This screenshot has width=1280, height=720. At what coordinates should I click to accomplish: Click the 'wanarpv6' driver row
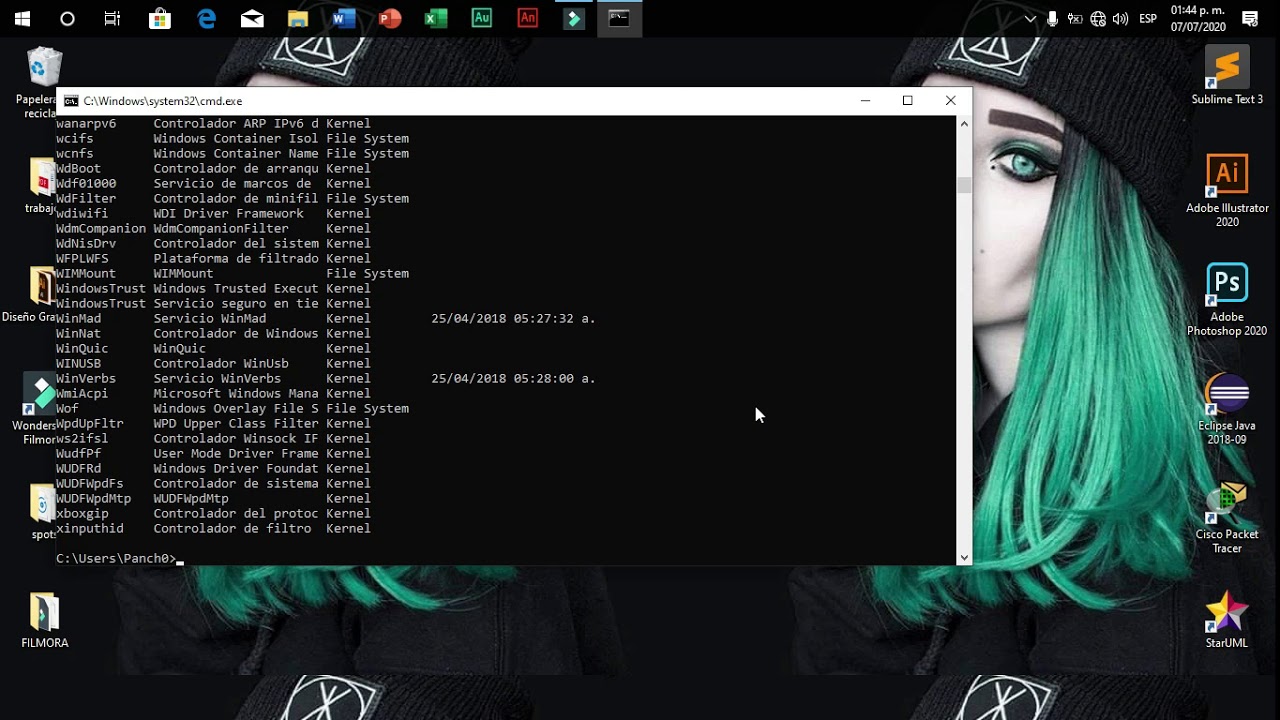pos(213,124)
